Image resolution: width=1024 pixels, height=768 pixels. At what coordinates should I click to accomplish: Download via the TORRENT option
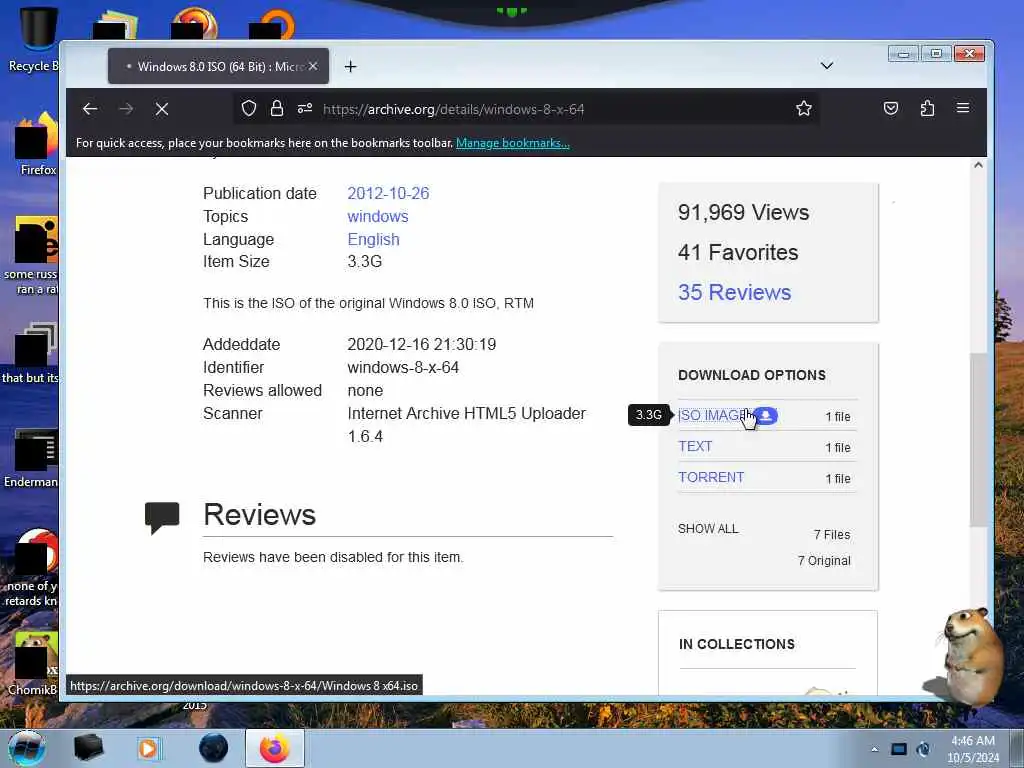click(711, 477)
